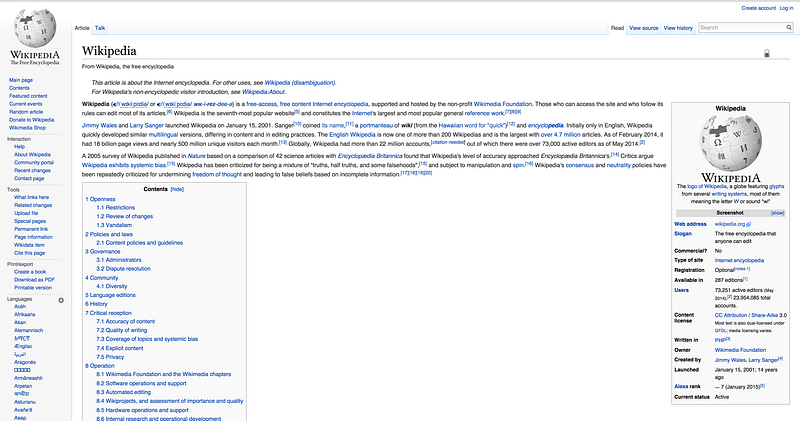This screenshot has height=421, width=800.
Task: Open the View history tab
Action: (x=678, y=28)
